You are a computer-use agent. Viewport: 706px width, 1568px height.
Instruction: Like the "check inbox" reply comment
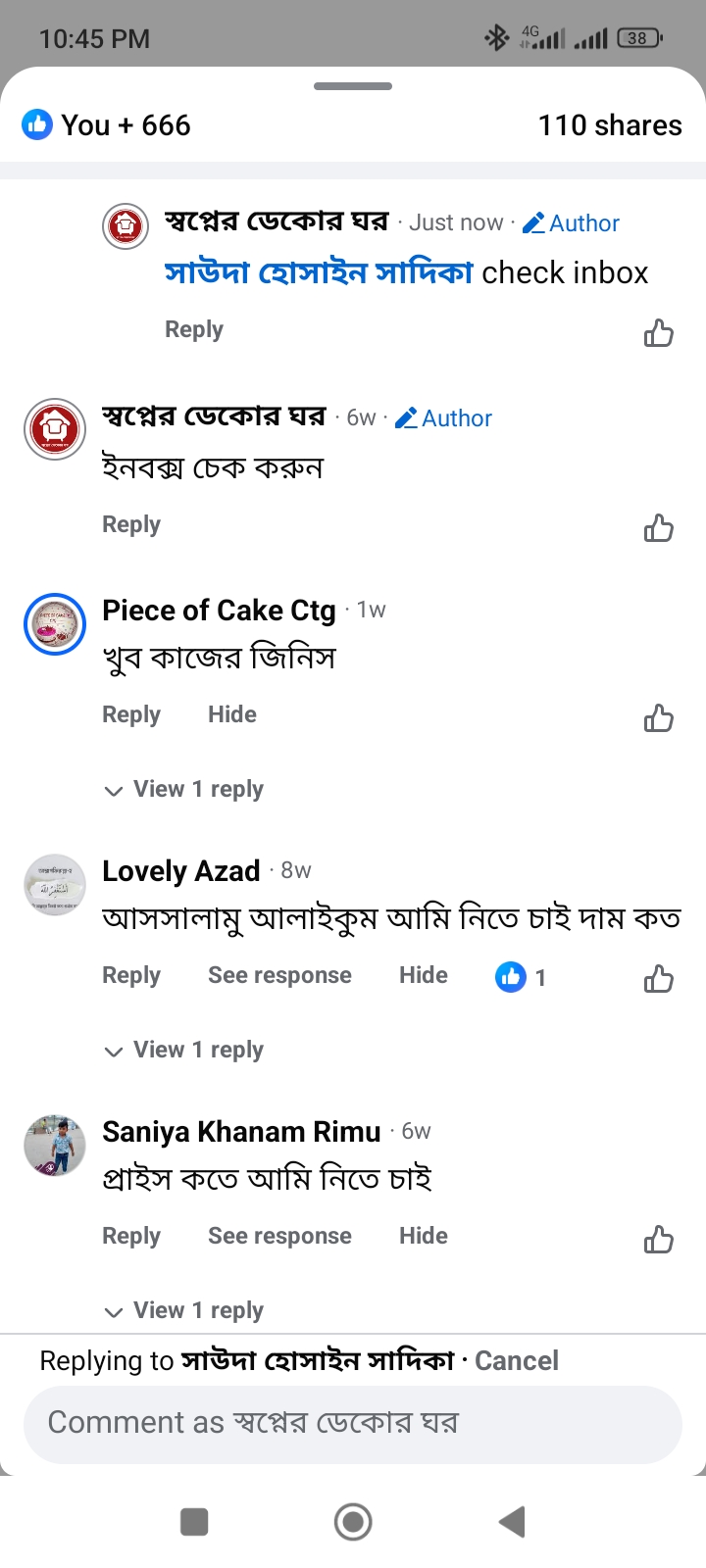658,333
